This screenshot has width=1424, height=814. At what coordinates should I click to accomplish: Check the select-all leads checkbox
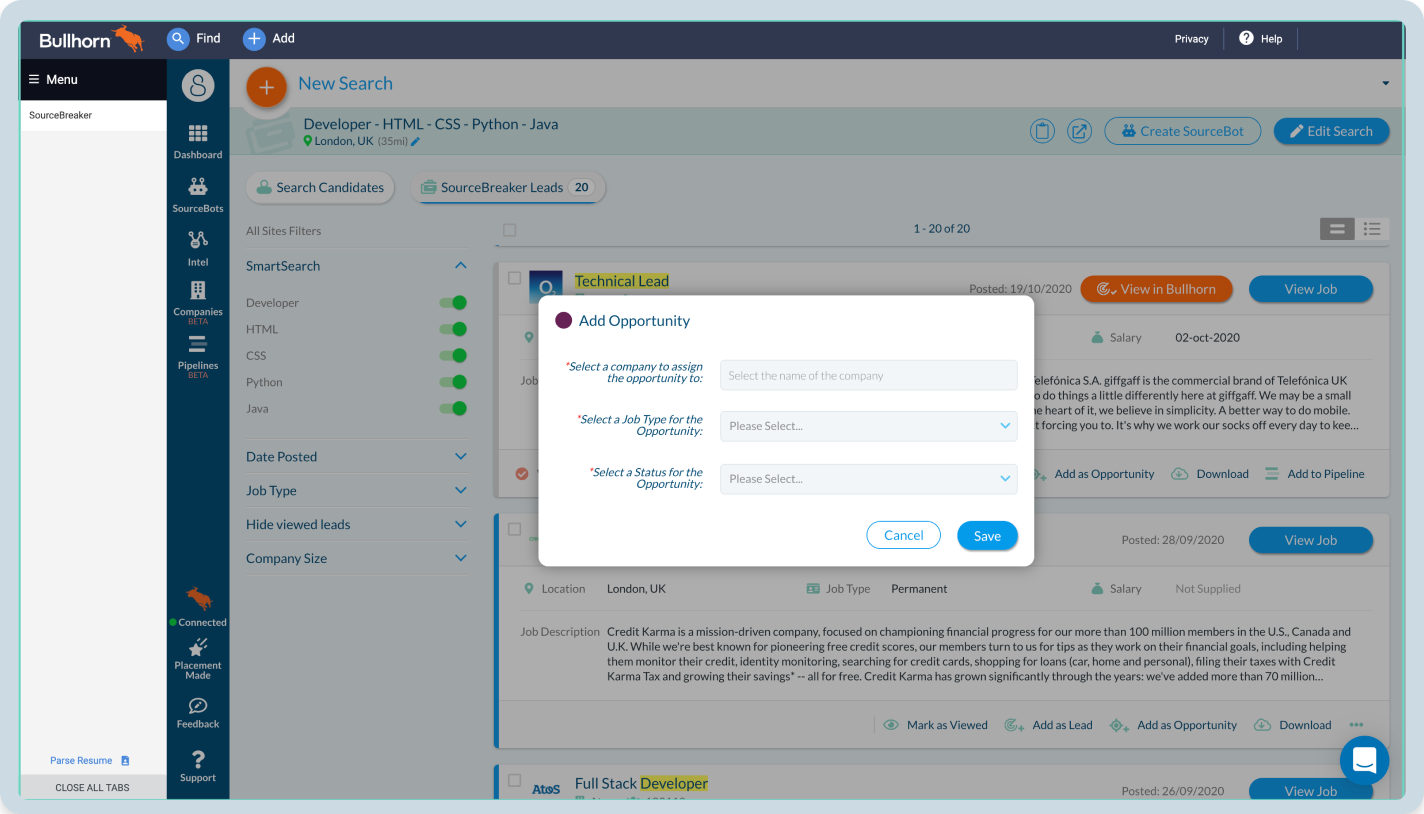[509, 230]
